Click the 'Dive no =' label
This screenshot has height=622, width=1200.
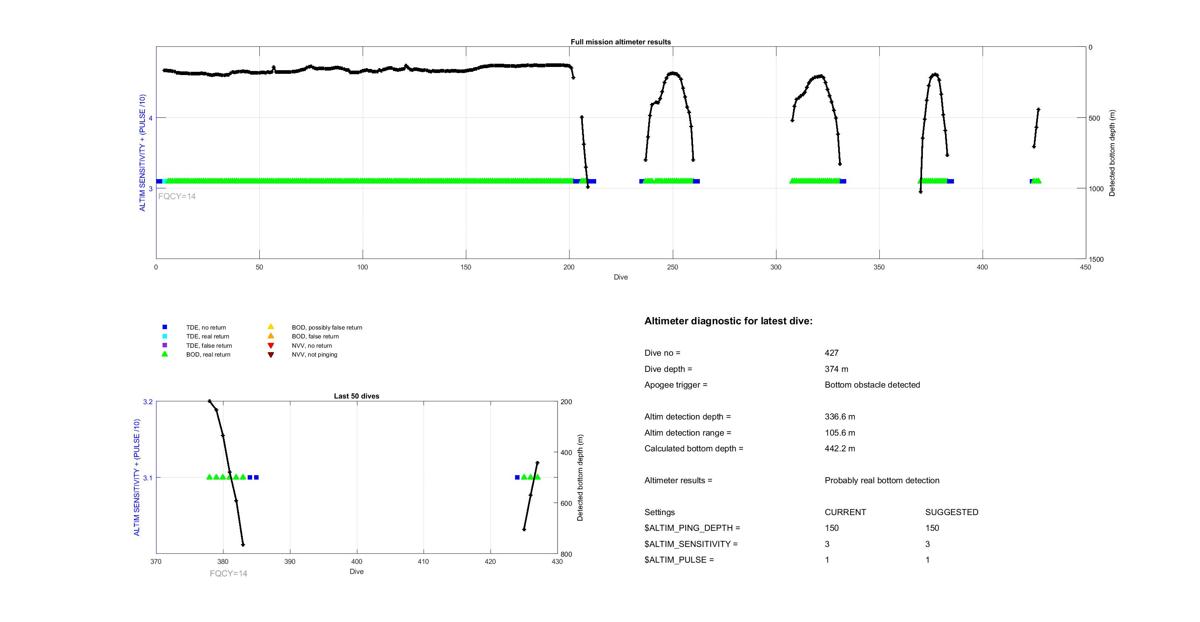(x=663, y=353)
